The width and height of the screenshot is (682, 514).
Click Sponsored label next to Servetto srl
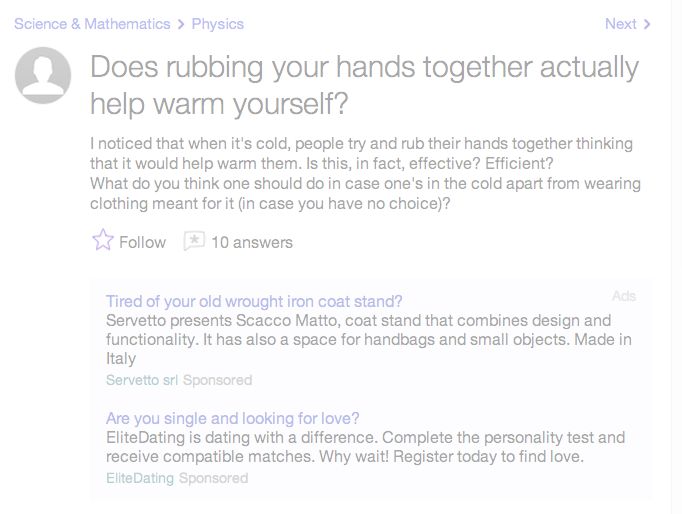pyautogui.click(x=217, y=380)
